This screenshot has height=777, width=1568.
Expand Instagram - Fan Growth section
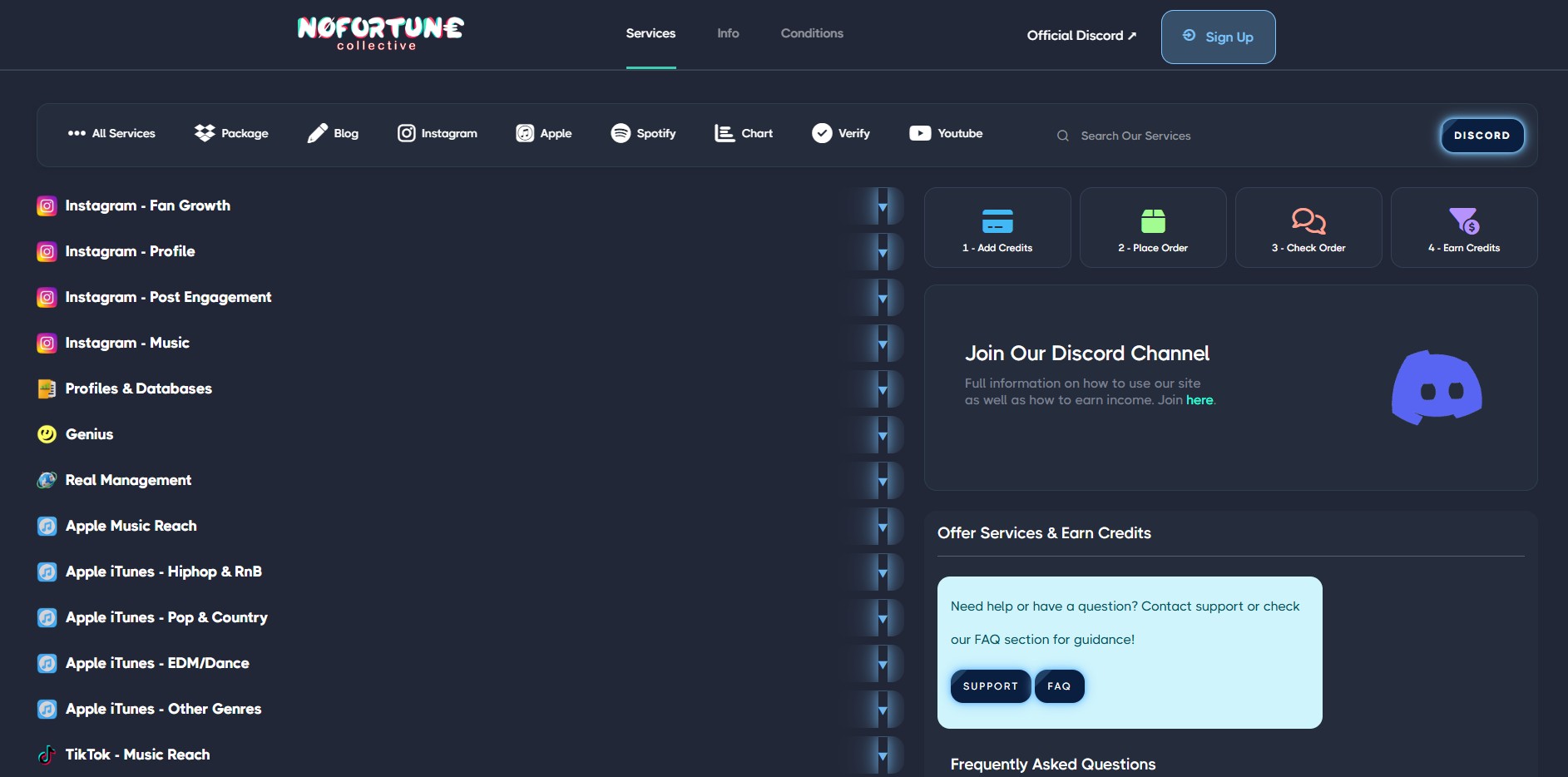pyautogui.click(x=883, y=206)
